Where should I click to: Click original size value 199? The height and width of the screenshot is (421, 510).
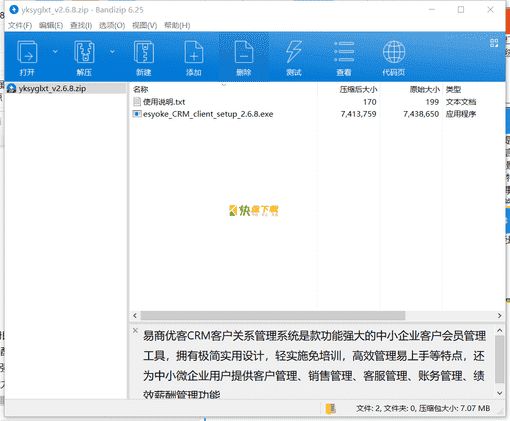[432, 102]
